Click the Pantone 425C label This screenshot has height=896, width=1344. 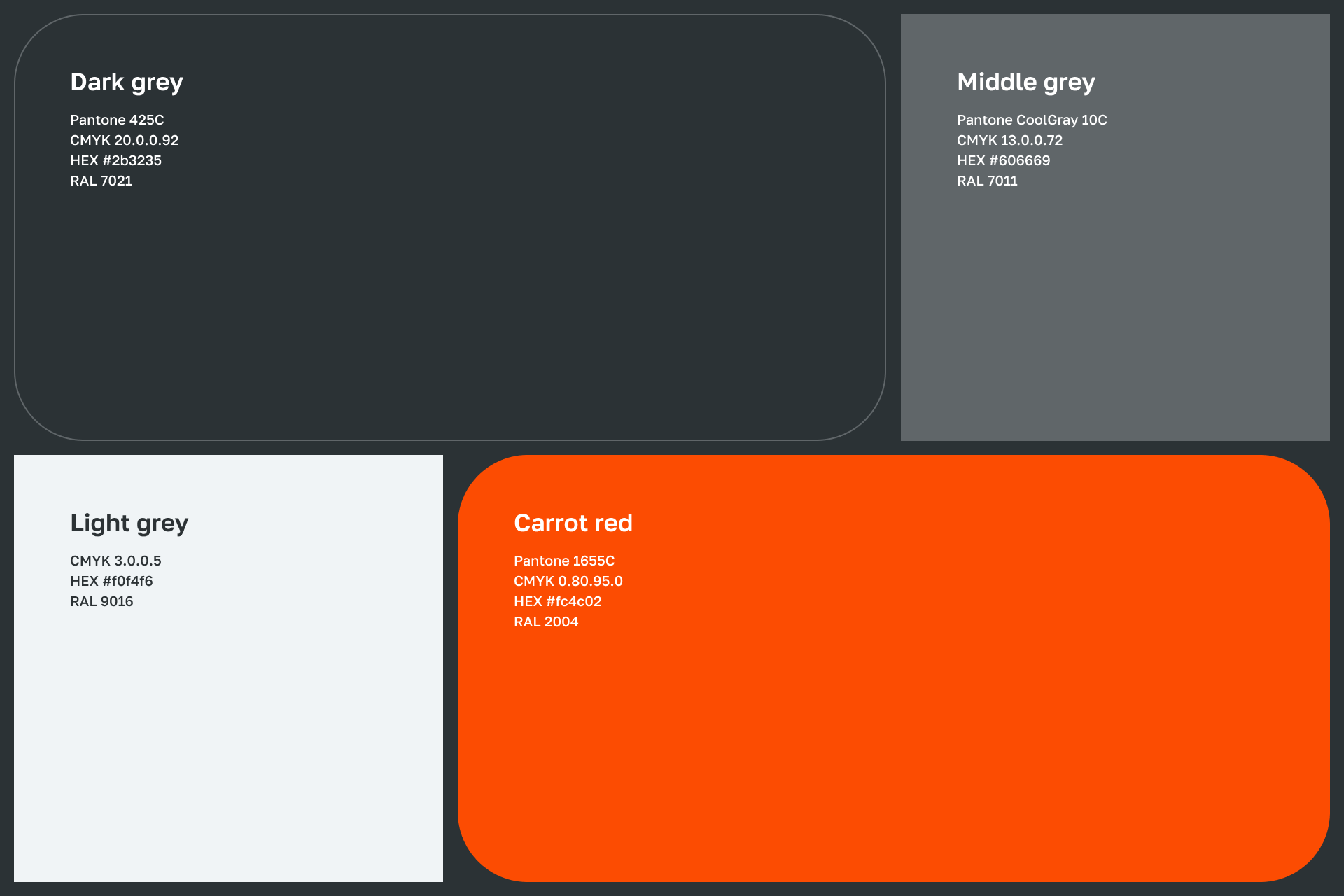pyautogui.click(x=117, y=120)
